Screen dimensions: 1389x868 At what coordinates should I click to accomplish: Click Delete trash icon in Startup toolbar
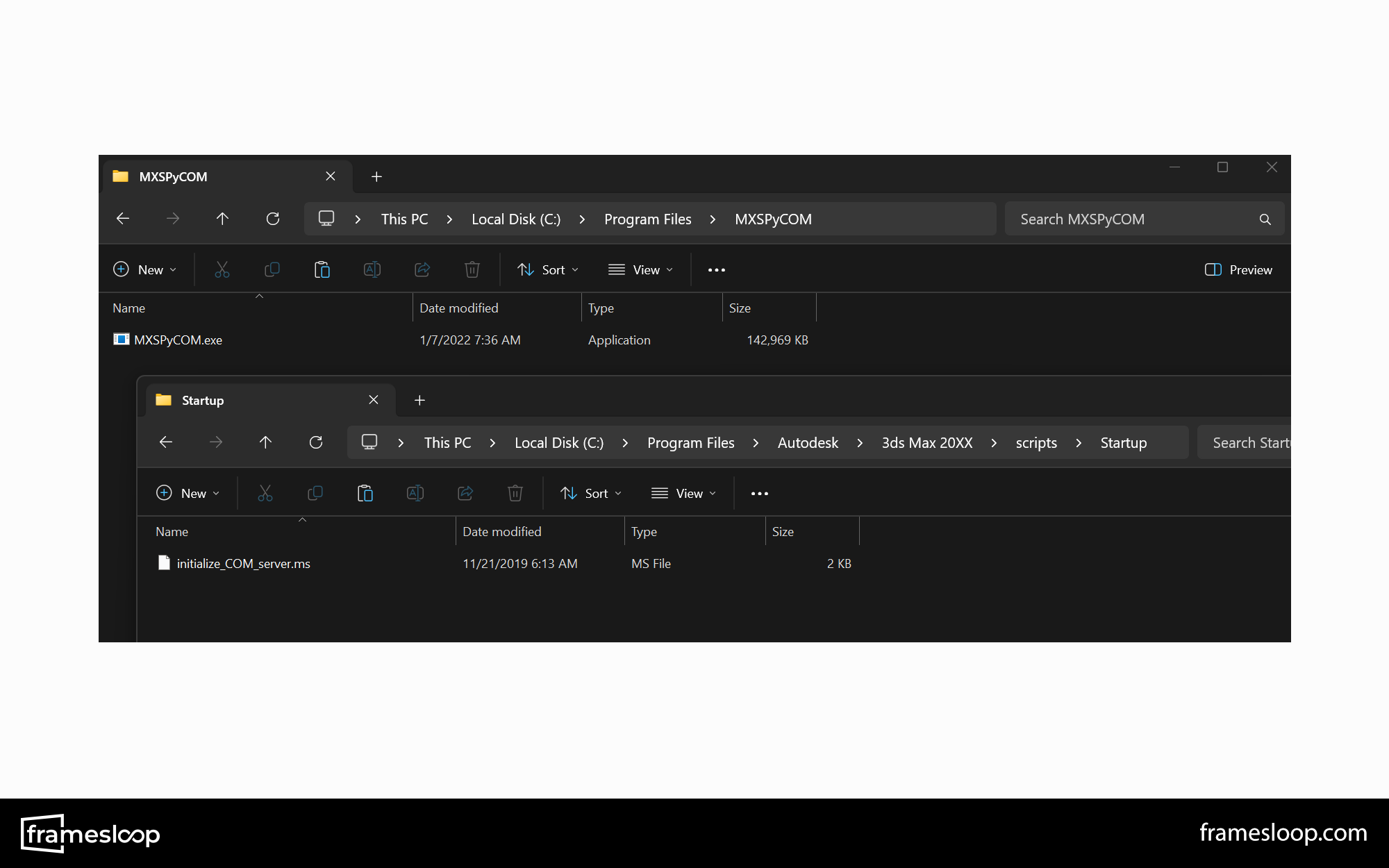(515, 493)
